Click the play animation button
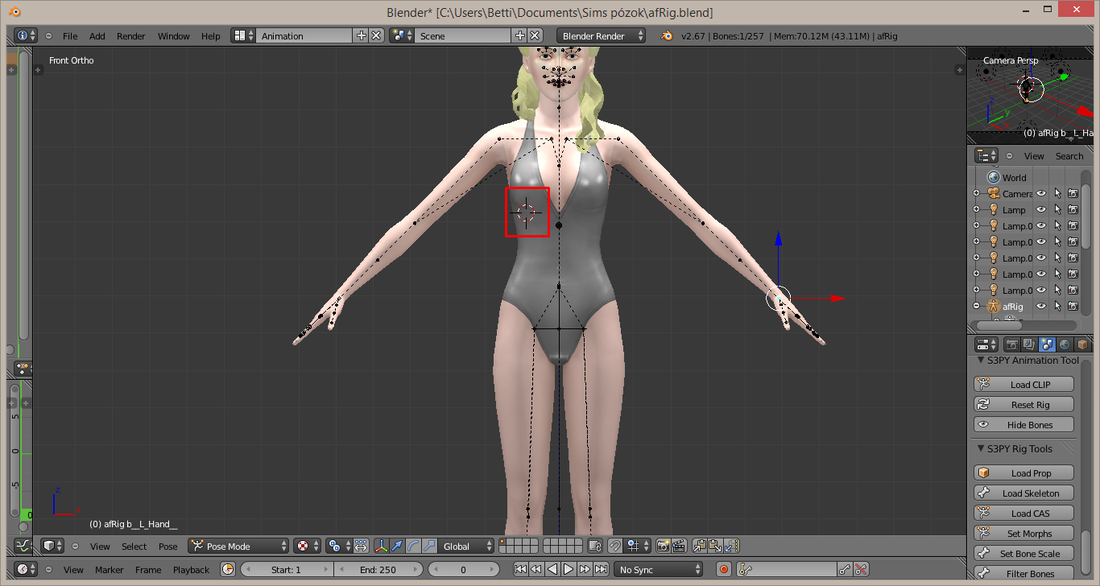Image resolution: width=1100 pixels, height=586 pixels. pyautogui.click(x=569, y=569)
